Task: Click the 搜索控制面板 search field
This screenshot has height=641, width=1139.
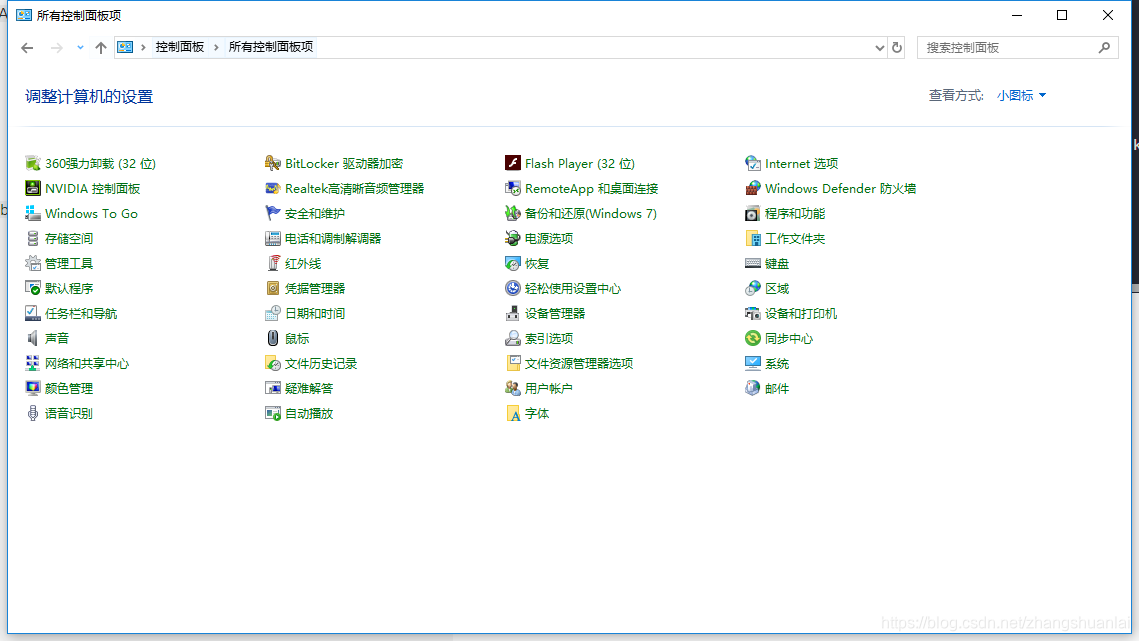Action: tap(1018, 47)
